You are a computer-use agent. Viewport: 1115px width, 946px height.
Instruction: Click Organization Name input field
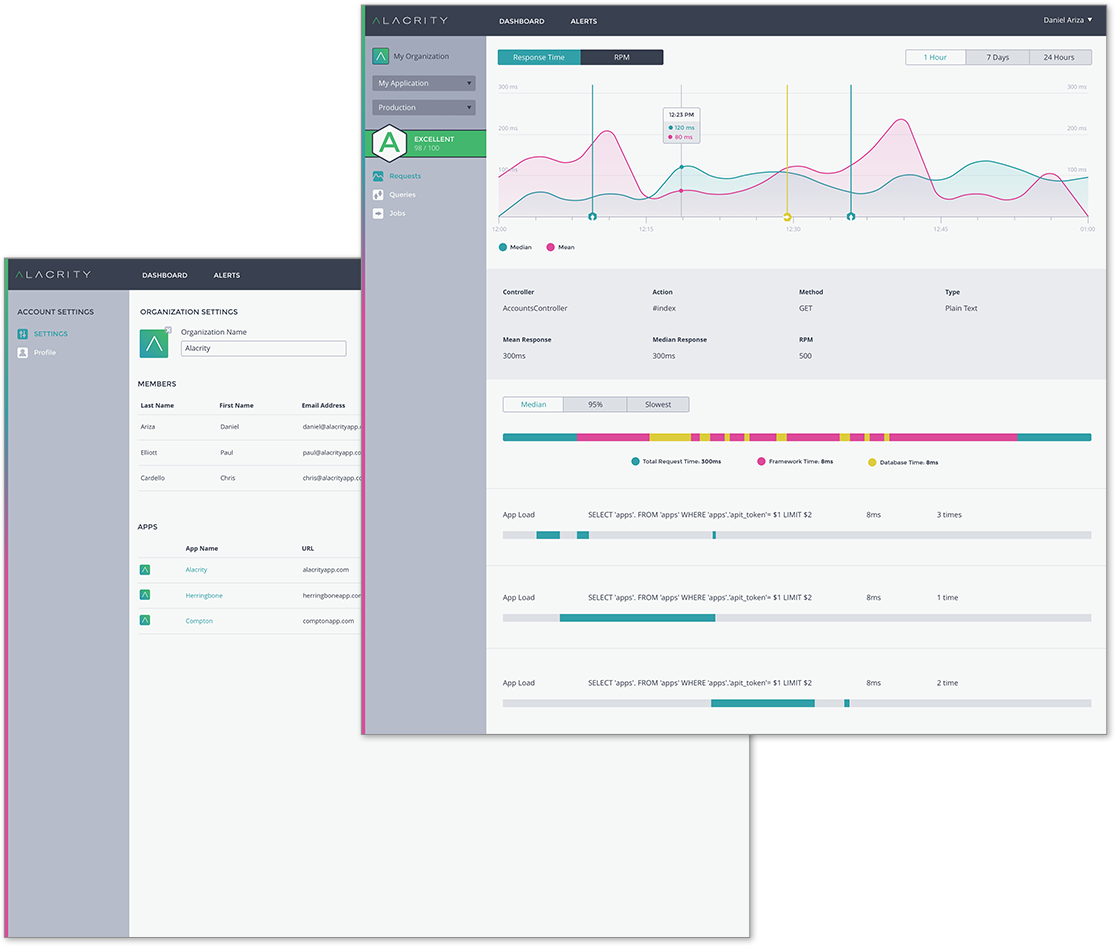pos(264,349)
